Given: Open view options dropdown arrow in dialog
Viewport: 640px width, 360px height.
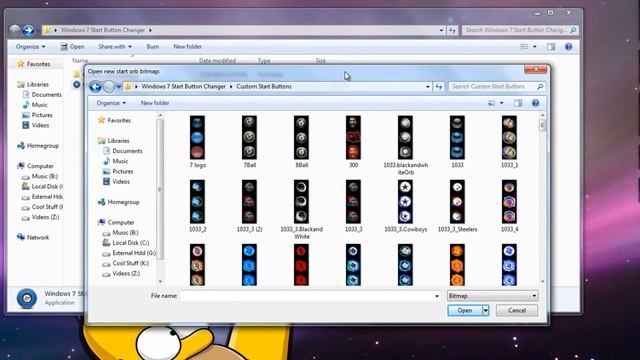Looking at the screenshot, I should coord(502,103).
